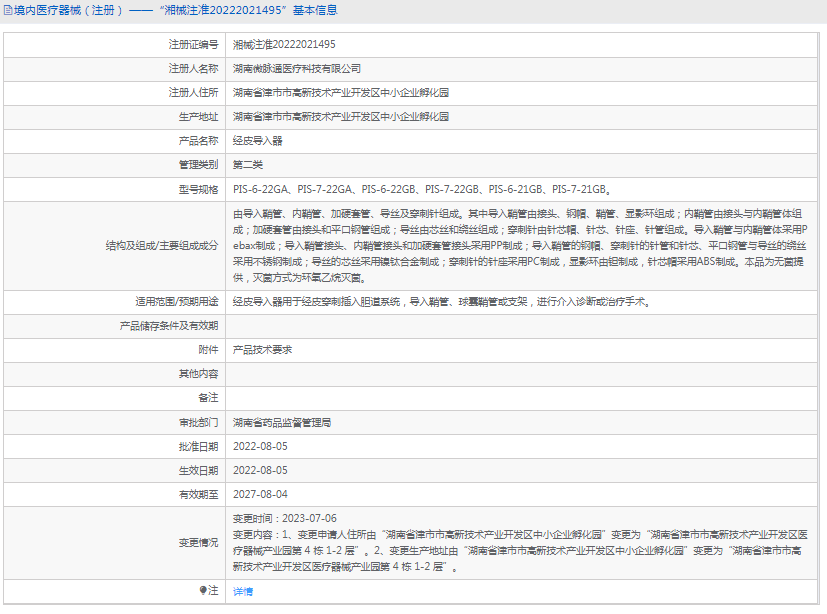Click the document icon before 境内医疗器械 title
The image size is (827, 614).
[x=8, y=10]
